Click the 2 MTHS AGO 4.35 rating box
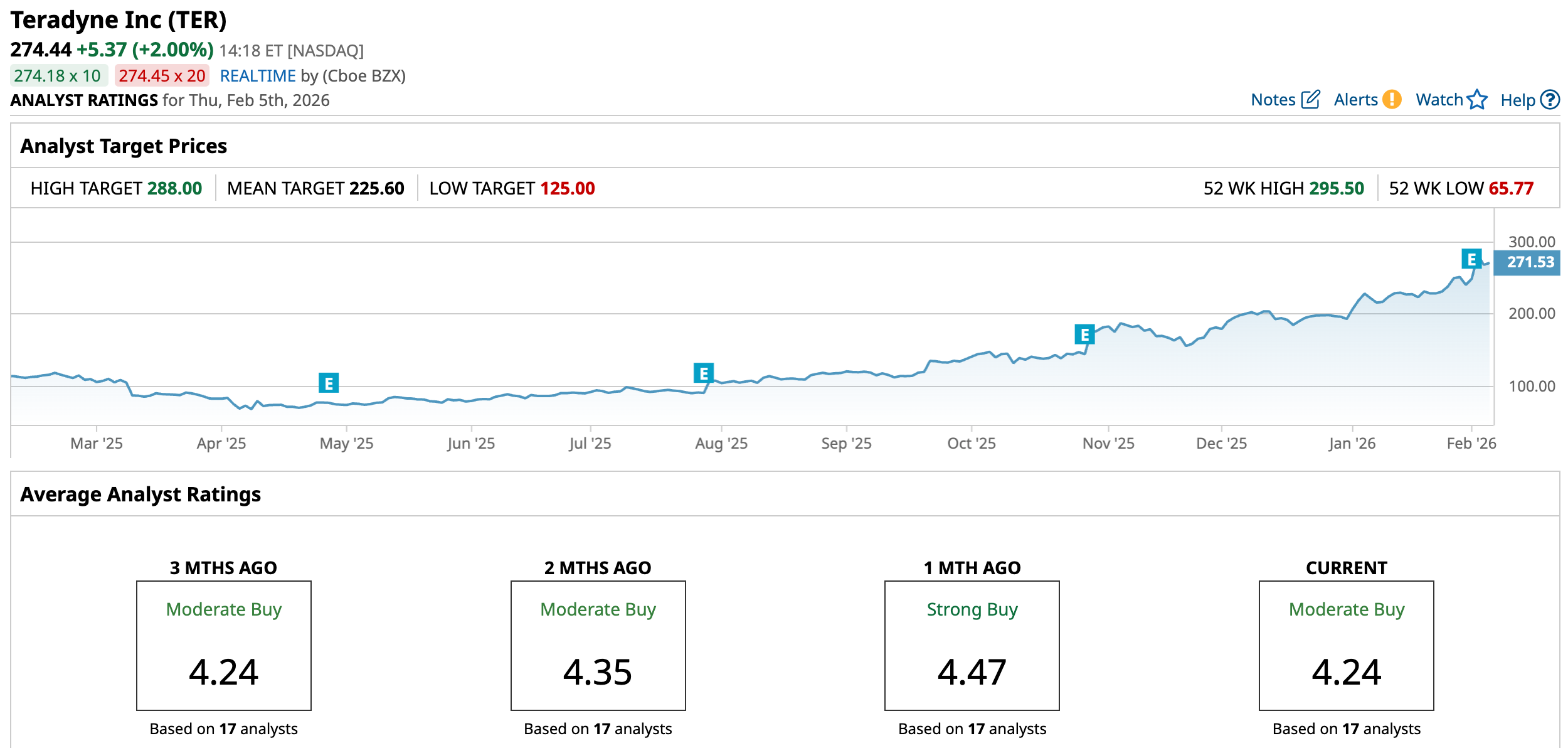Image resolution: width=1568 pixels, height=748 pixels. [x=598, y=646]
